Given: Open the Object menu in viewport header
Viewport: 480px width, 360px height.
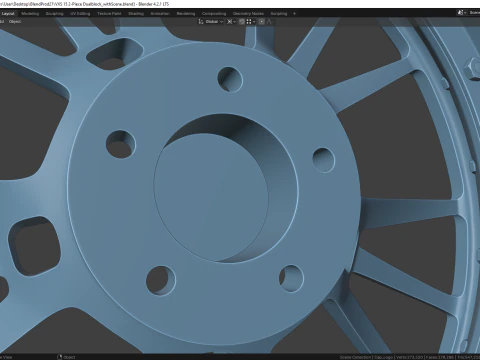Looking at the screenshot, I should [15, 22].
